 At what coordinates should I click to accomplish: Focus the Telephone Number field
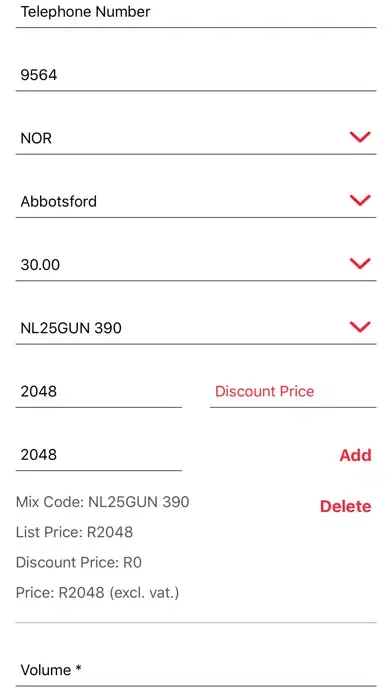coord(196,13)
